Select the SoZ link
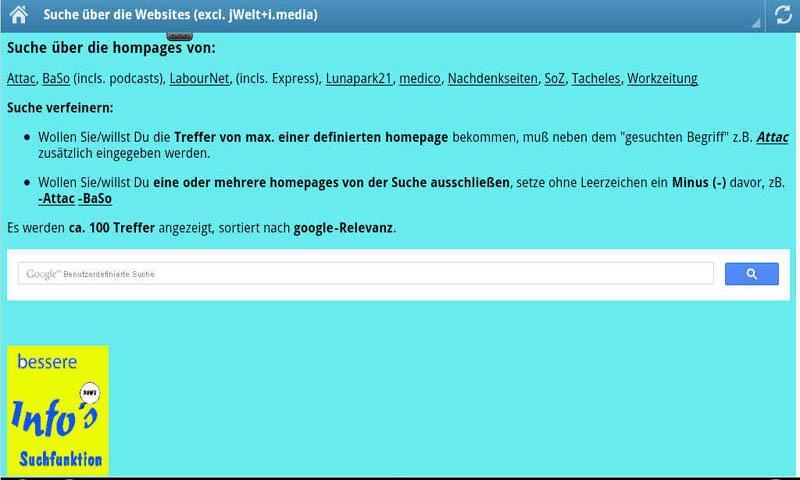Image resolution: width=800 pixels, height=480 pixels. pyautogui.click(x=554, y=78)
